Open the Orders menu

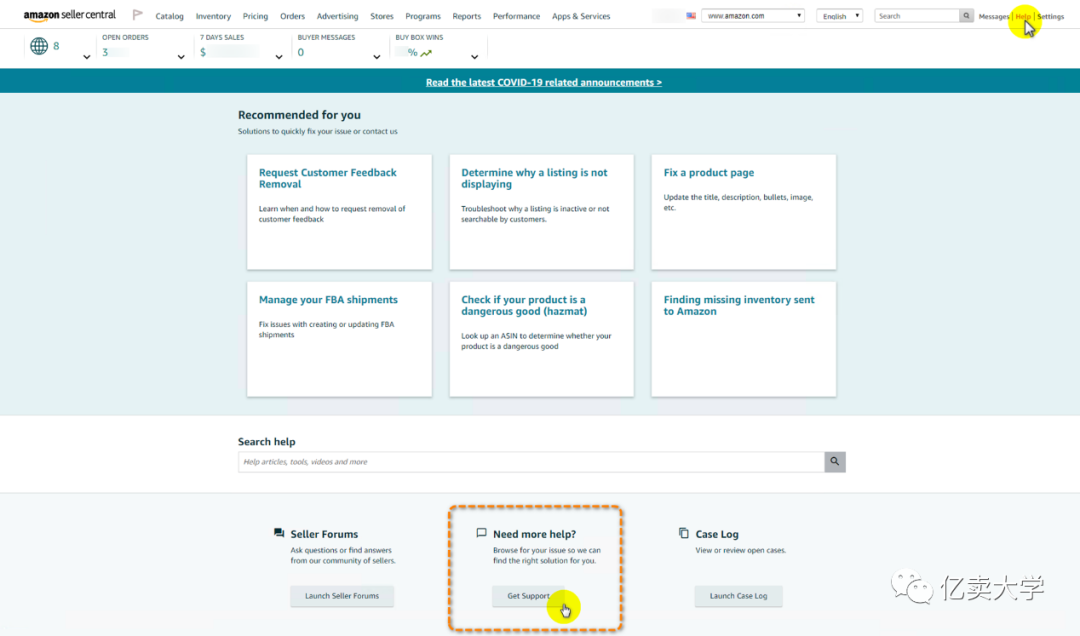293,16
